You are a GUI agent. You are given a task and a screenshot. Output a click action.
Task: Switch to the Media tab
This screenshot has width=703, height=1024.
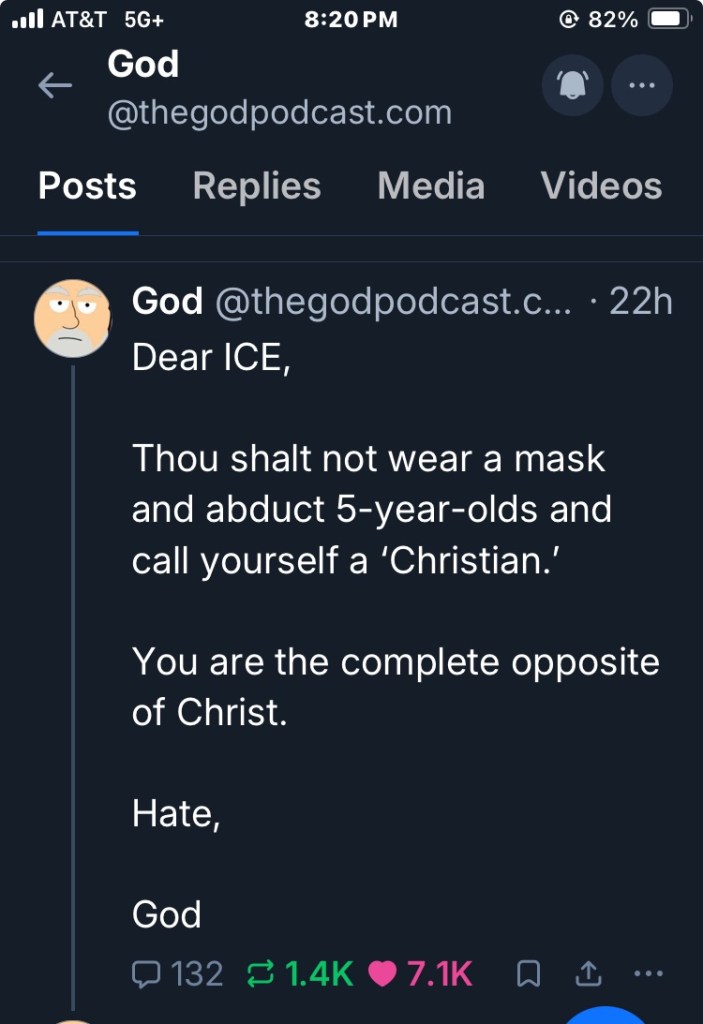(431, 186)
